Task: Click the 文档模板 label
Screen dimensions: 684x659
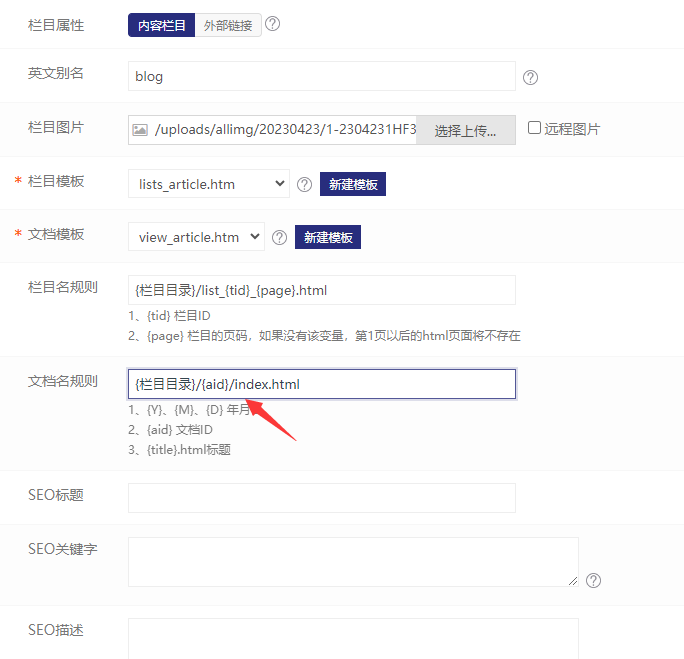Action: tap(56, 234)
